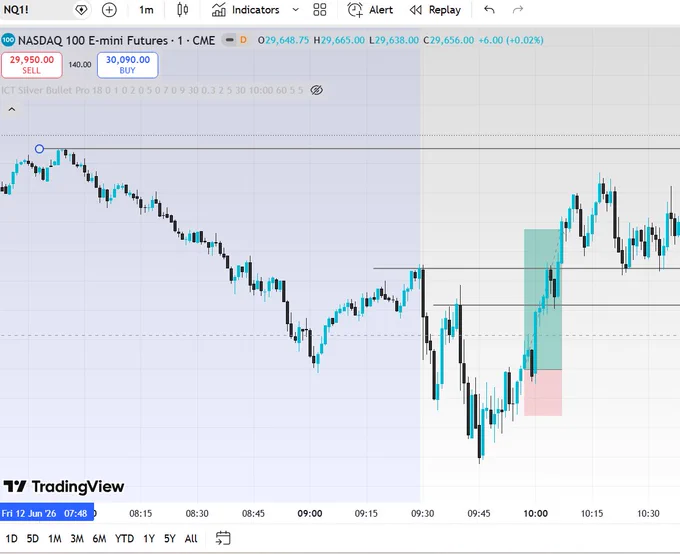
Task: Click the green profit zone of long position
Action: click(543, 299)
